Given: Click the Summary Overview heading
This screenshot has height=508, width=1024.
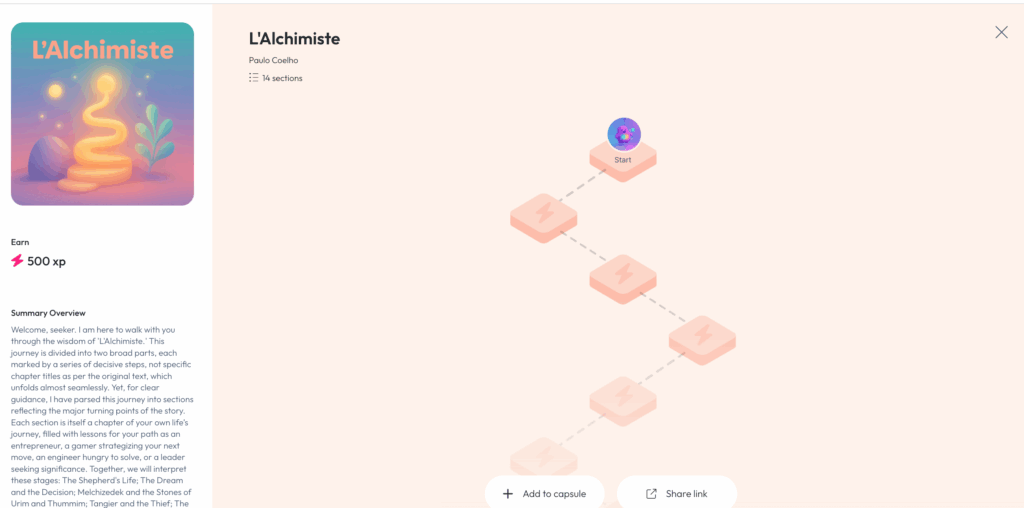Looking at the screenshot, I should [x=48, y=313].
